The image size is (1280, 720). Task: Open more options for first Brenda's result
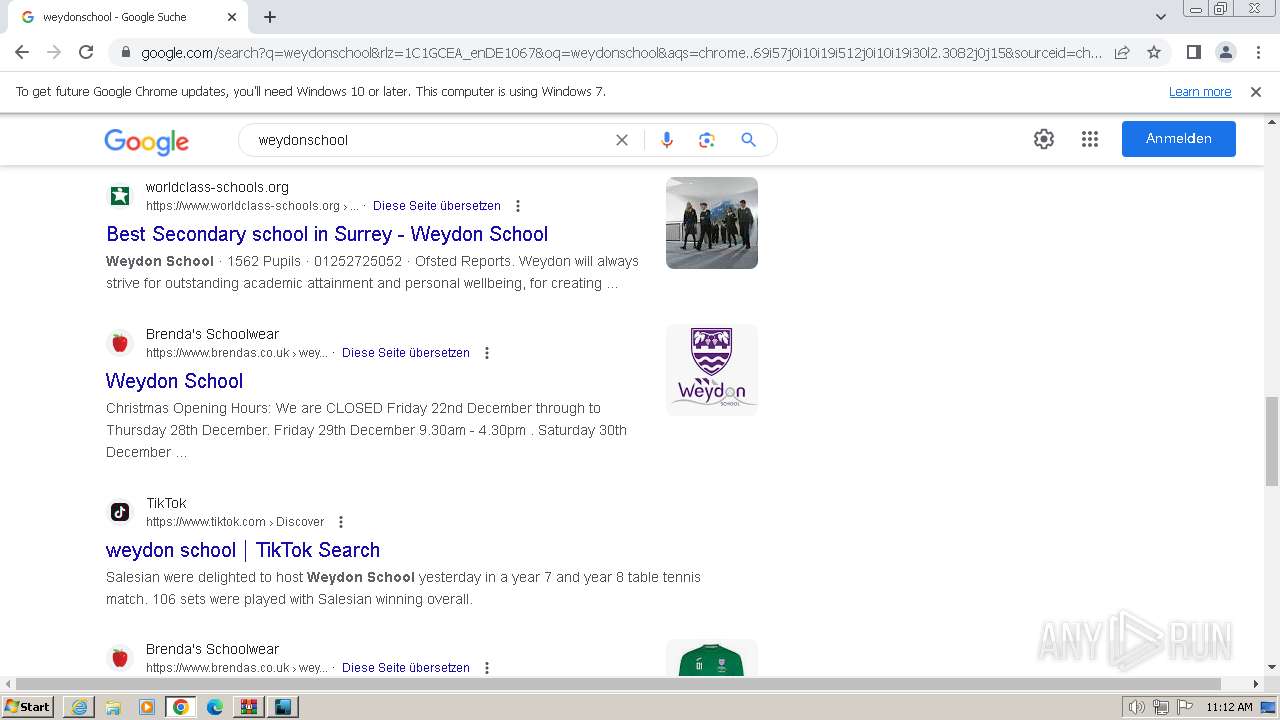pyautogui.click(x=487, y=353)
